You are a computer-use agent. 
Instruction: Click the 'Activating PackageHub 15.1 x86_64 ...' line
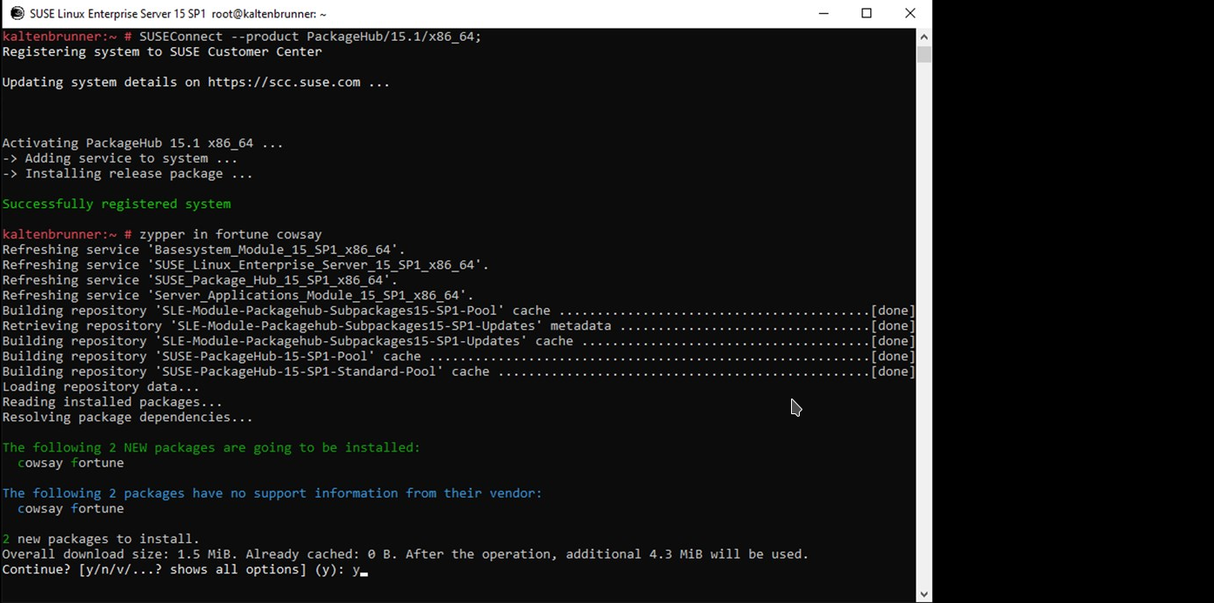coord(143,143)
